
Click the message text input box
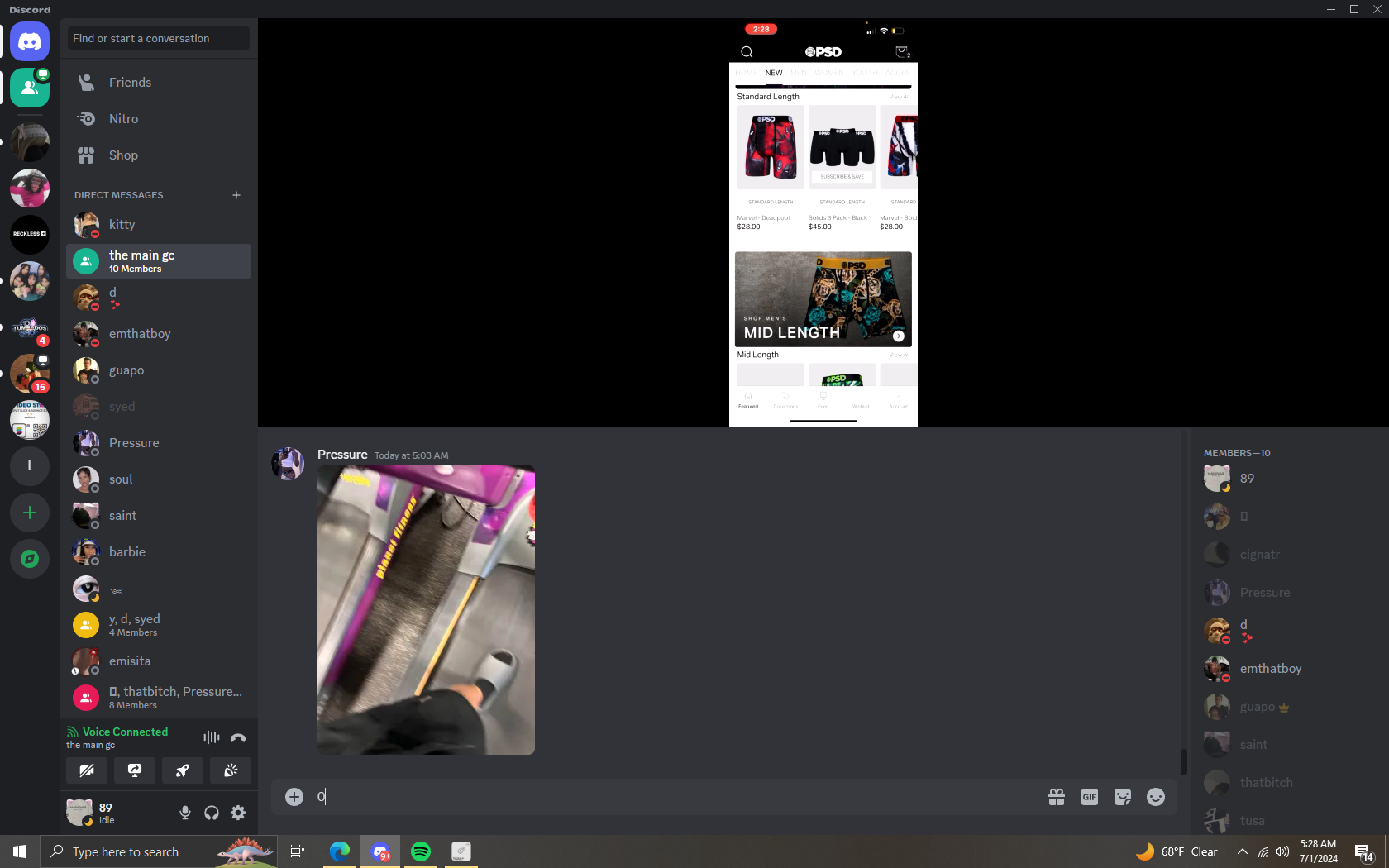[675, 796]
